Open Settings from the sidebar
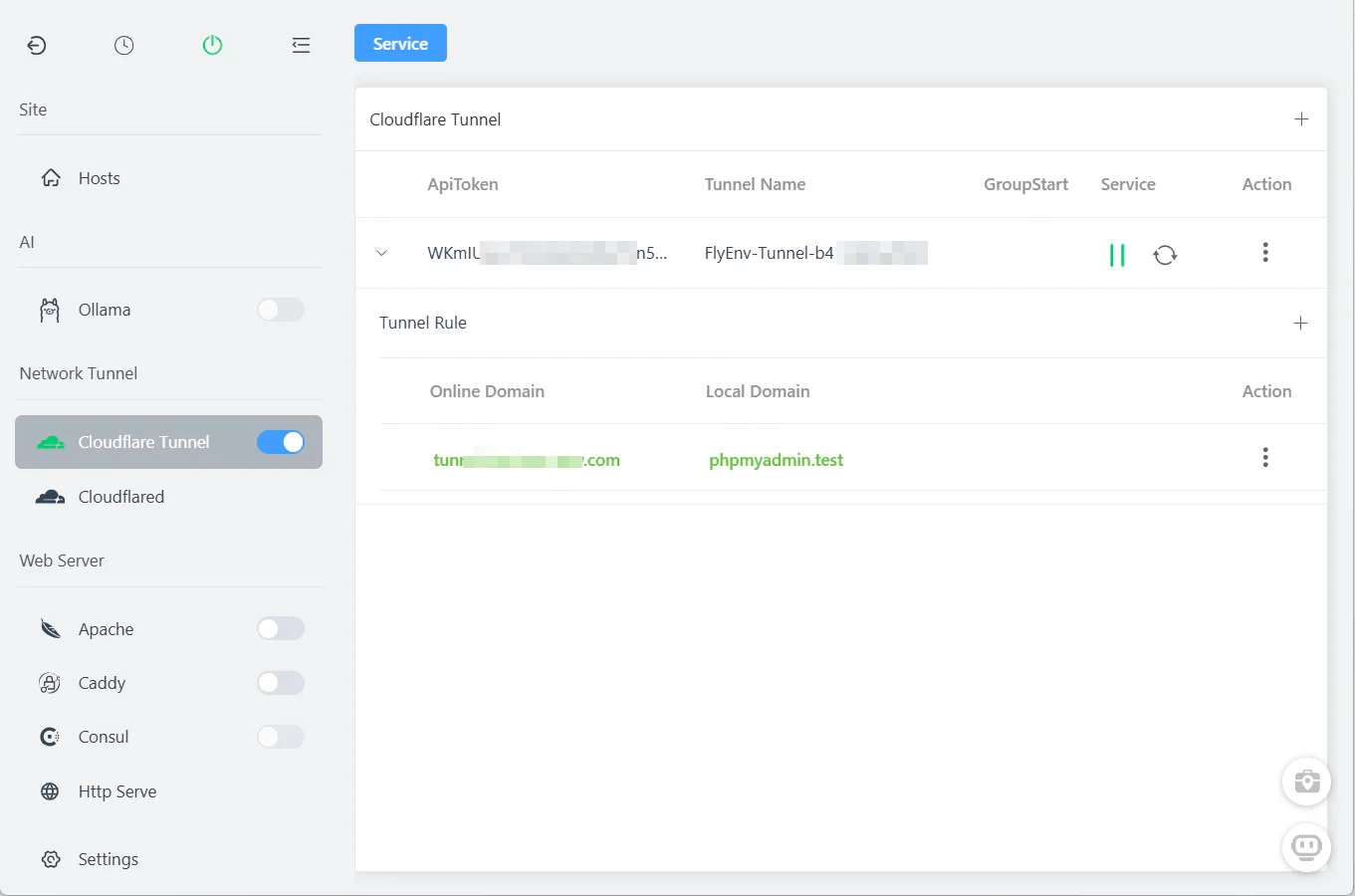The width and height of the screenshot is (1355, 896). click(108, 858)
